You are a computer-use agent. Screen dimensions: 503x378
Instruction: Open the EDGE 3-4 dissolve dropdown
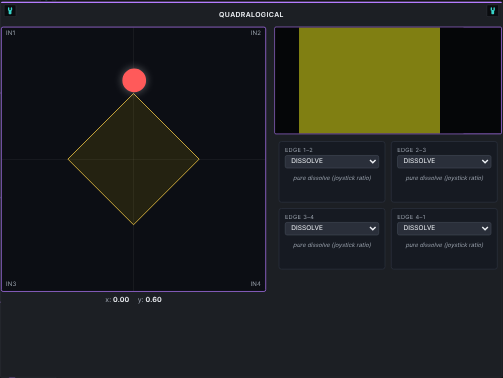pyautogui.click(x=332, y=228)
